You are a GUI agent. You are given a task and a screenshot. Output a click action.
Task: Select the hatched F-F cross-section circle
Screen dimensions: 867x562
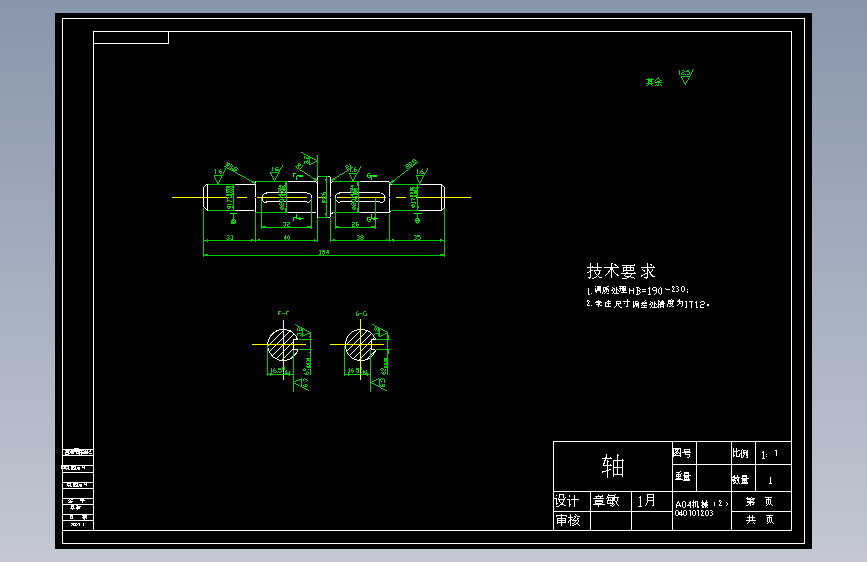point(283,345)
